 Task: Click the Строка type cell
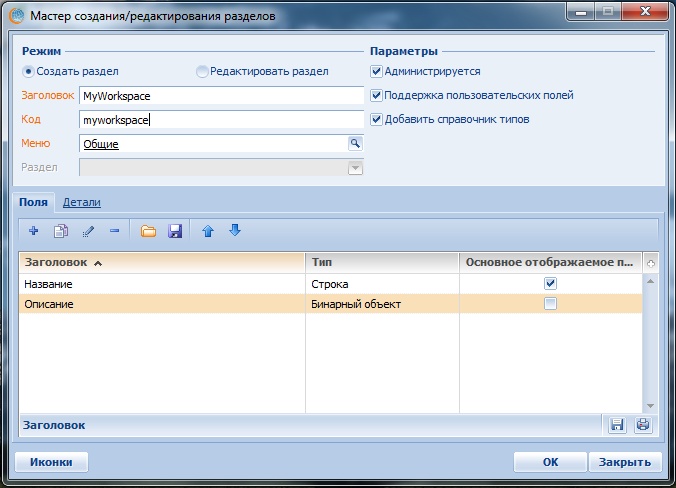click(382, 284)
